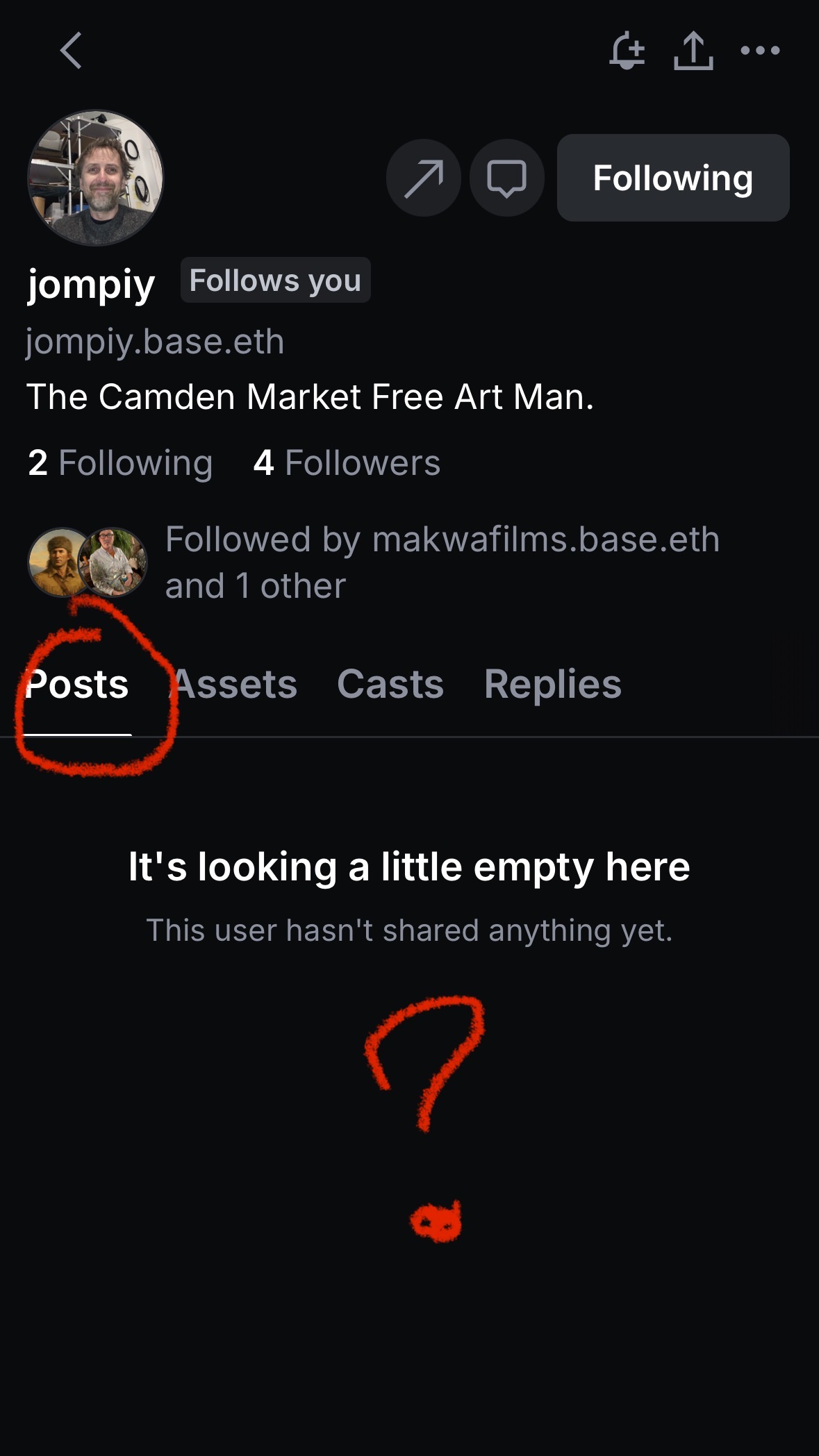View jompiy's profile picture
This screenshot has width=819, height=1456.
point(95,178)
